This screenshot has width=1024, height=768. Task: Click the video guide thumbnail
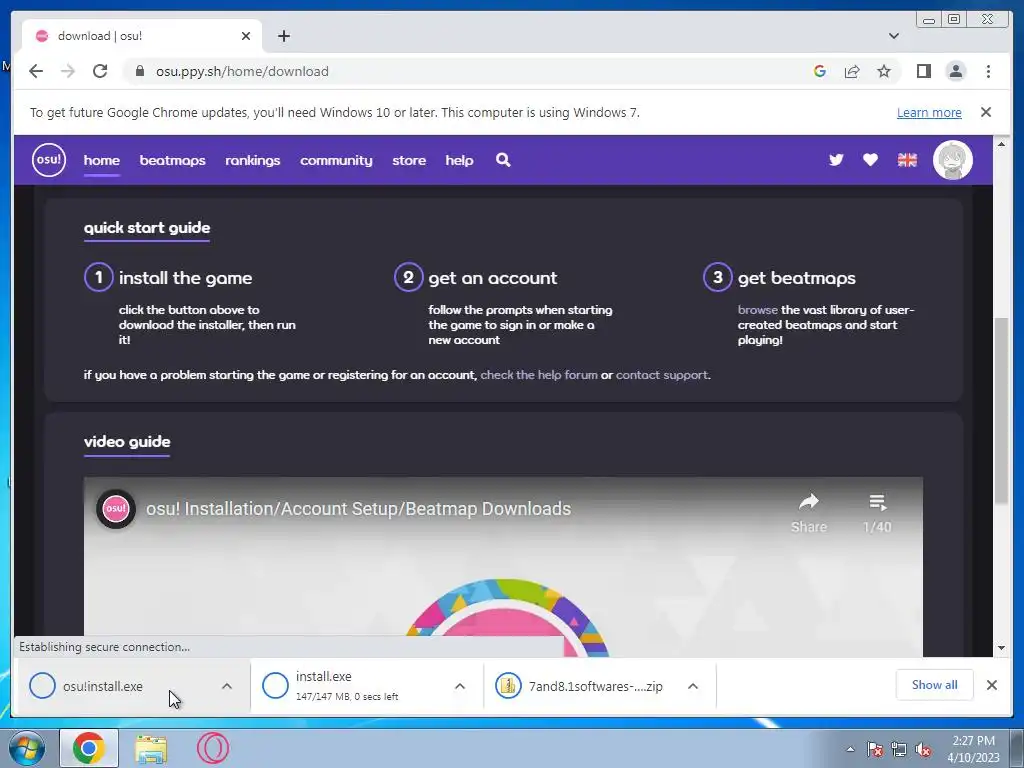point(503,567)
